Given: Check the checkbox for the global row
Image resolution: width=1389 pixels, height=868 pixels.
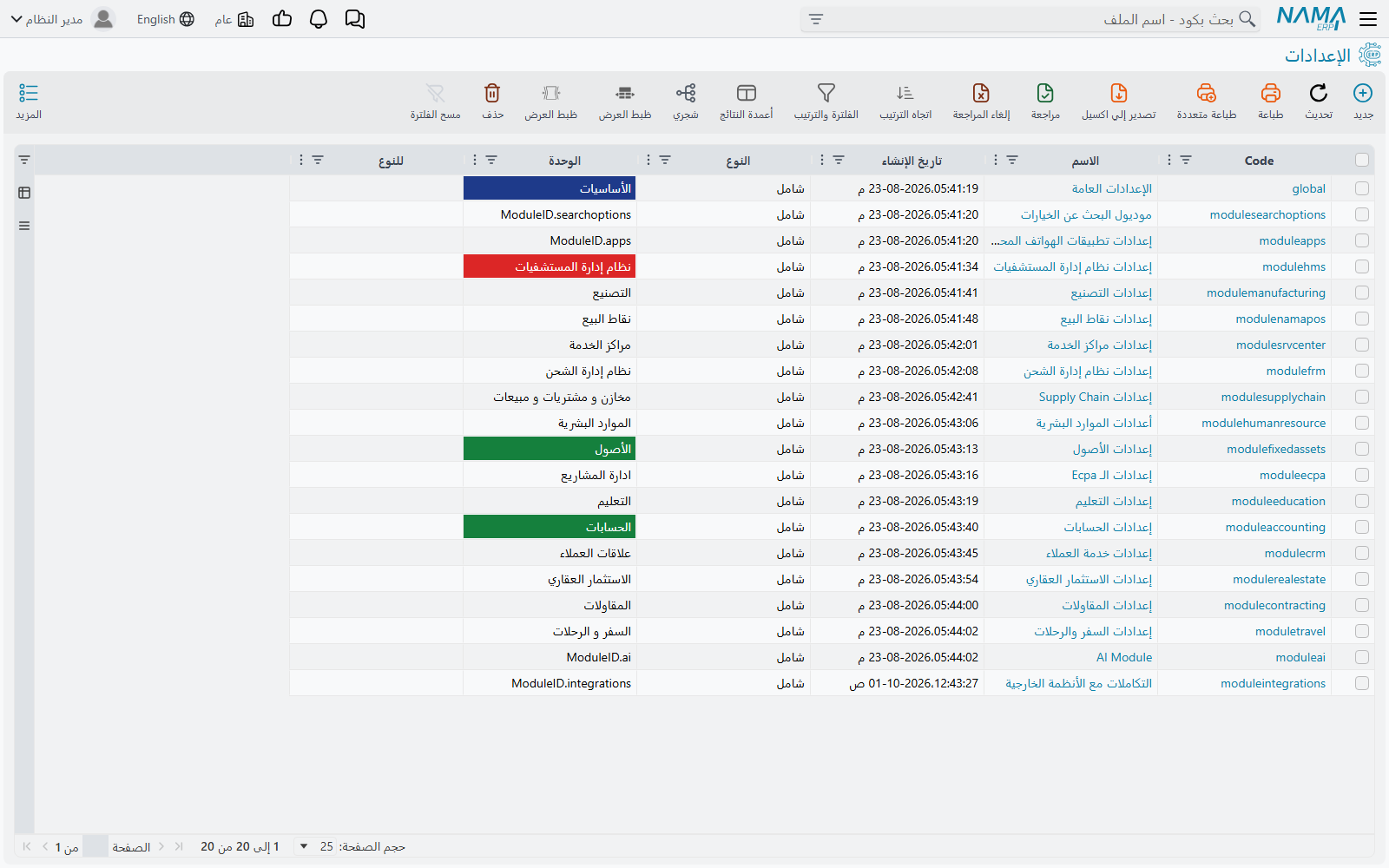Looking at the screenshot, I should pyautogui.click(x=1362, y=188).
